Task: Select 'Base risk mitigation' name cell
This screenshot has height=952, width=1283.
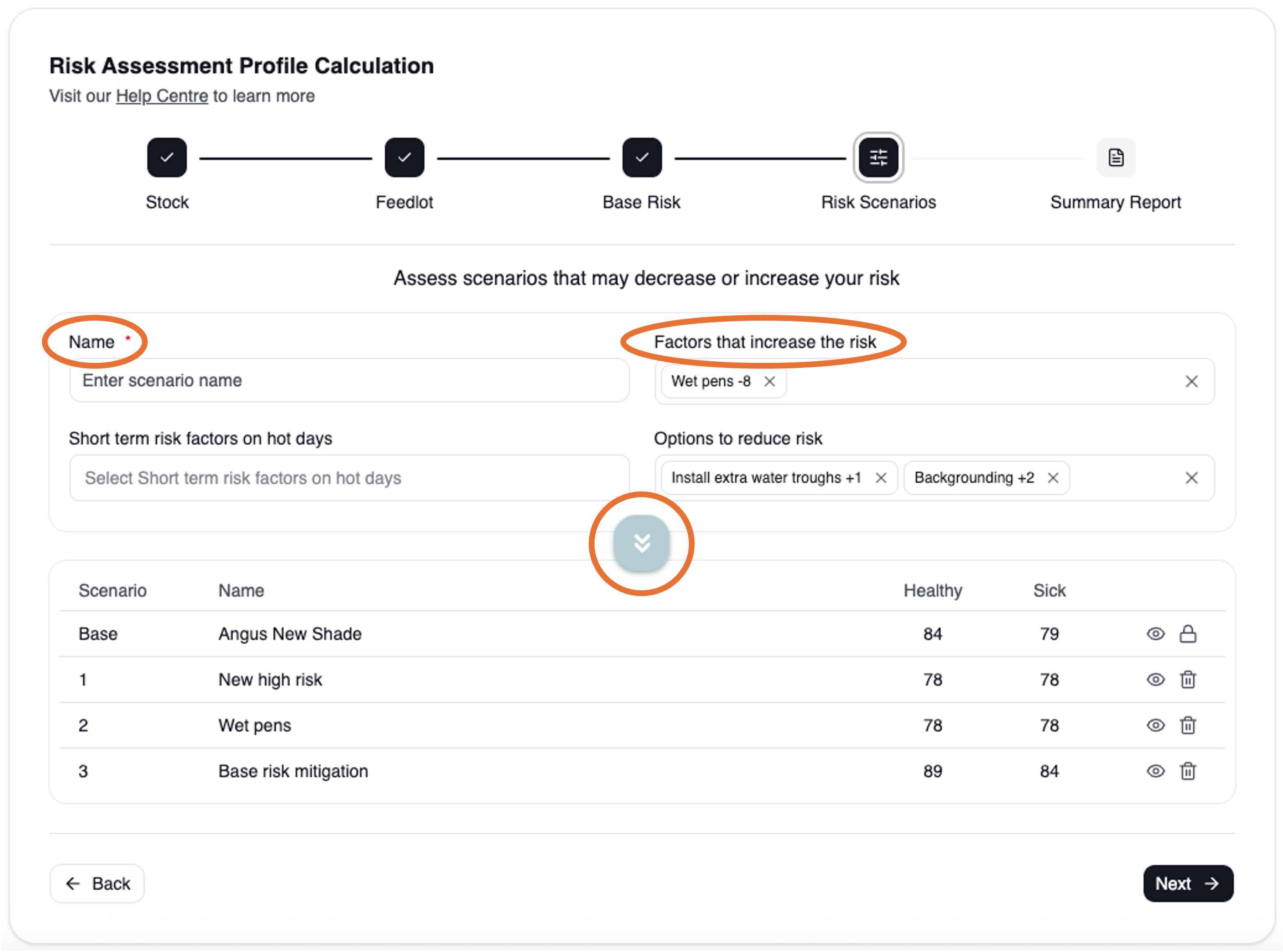Action: (293, 771)
